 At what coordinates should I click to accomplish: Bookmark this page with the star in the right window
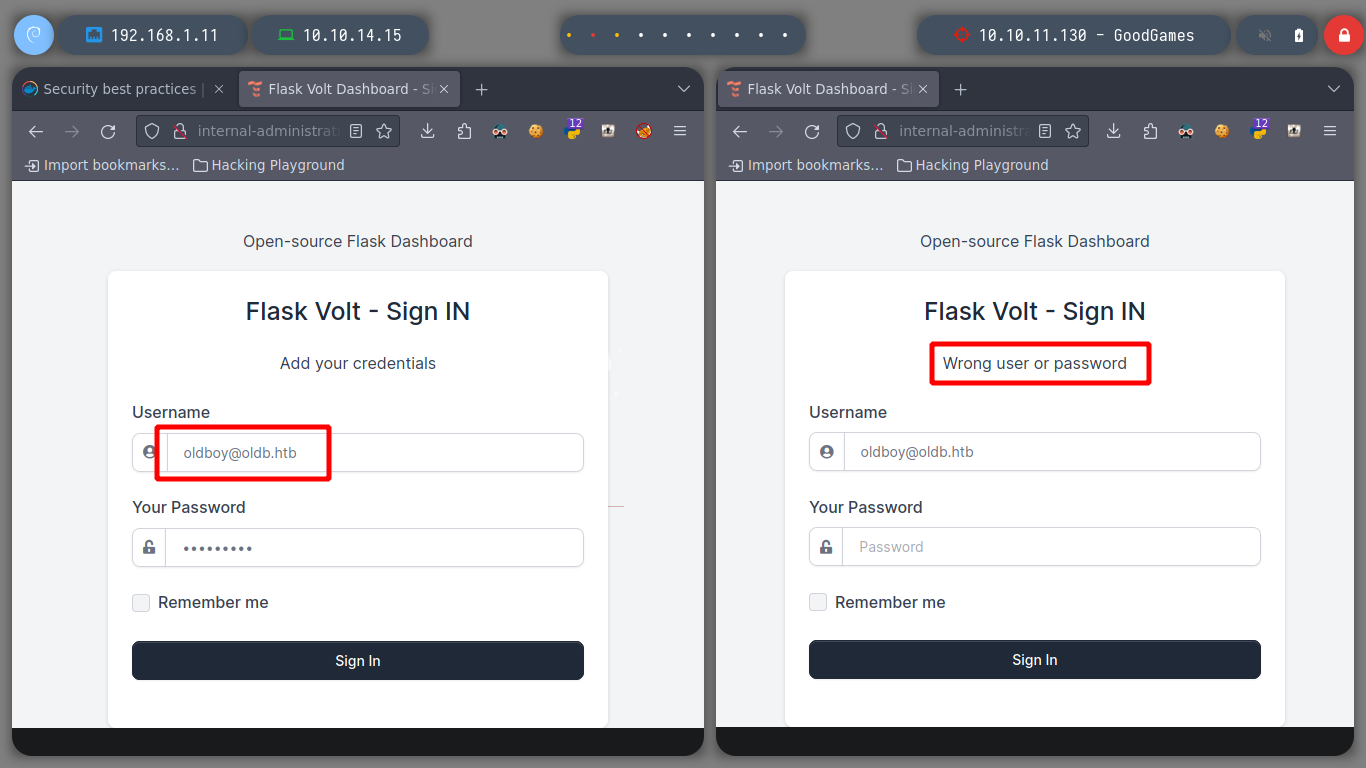pyautogui.click(x=1073, y=131)
